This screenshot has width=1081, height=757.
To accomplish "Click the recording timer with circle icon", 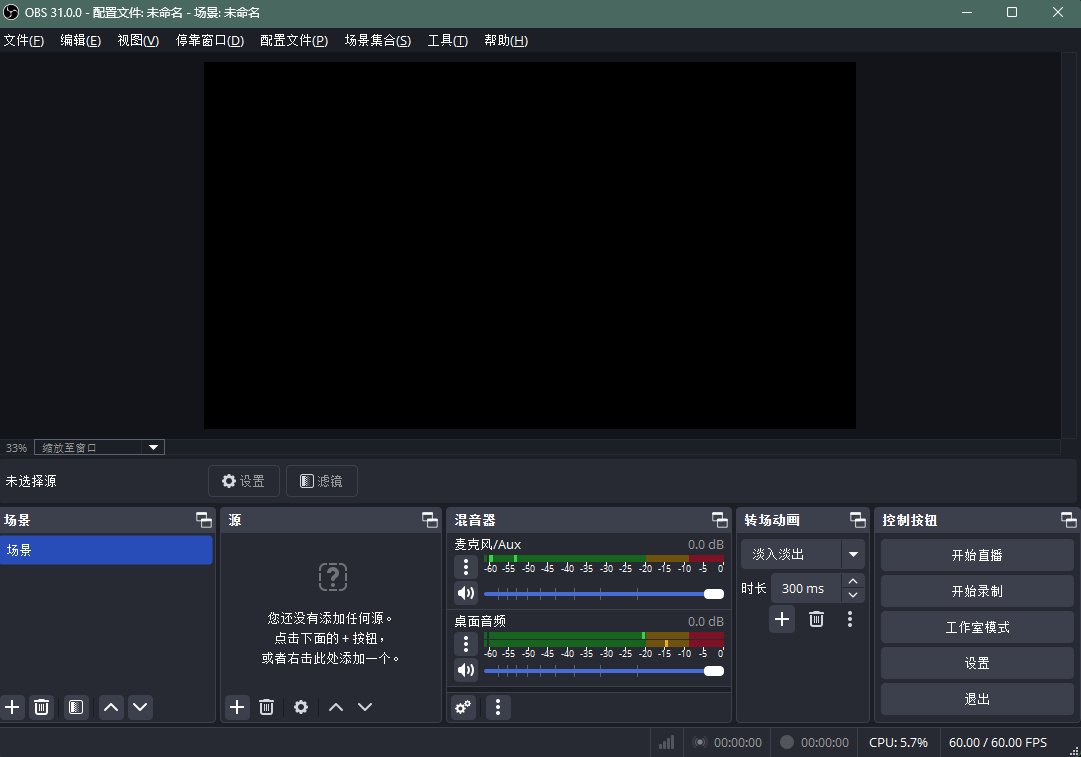I will 814,743.
